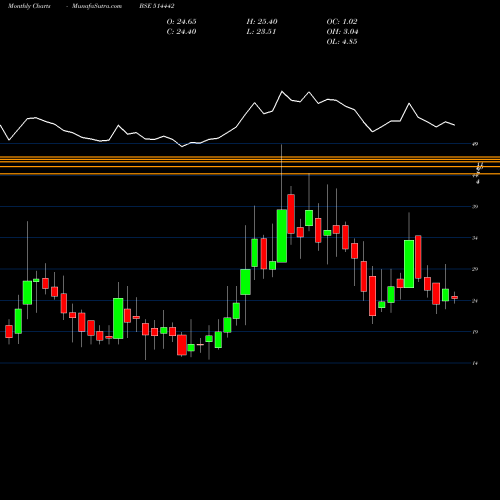Image resolution: width=500 pixels, height=500 pixels.
Task: Click the 34 price axis label
Action: tap(475, 238)
